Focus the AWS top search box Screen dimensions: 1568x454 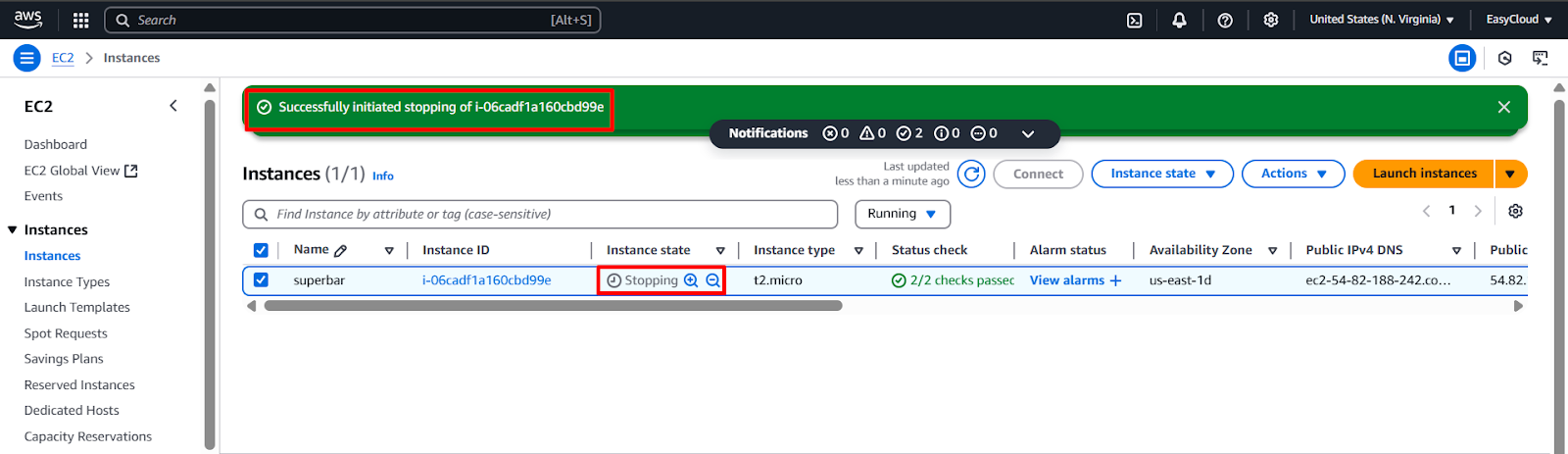click(x=353, y=20)
